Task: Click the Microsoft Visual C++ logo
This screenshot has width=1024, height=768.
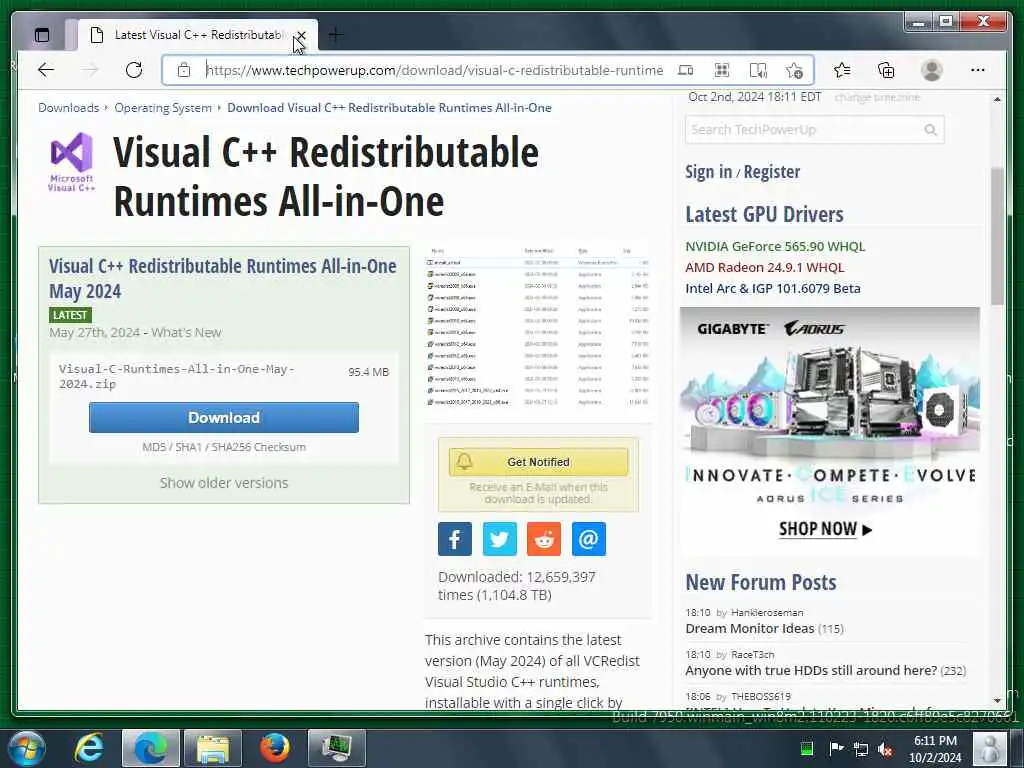Action: (x=71, y=161)
